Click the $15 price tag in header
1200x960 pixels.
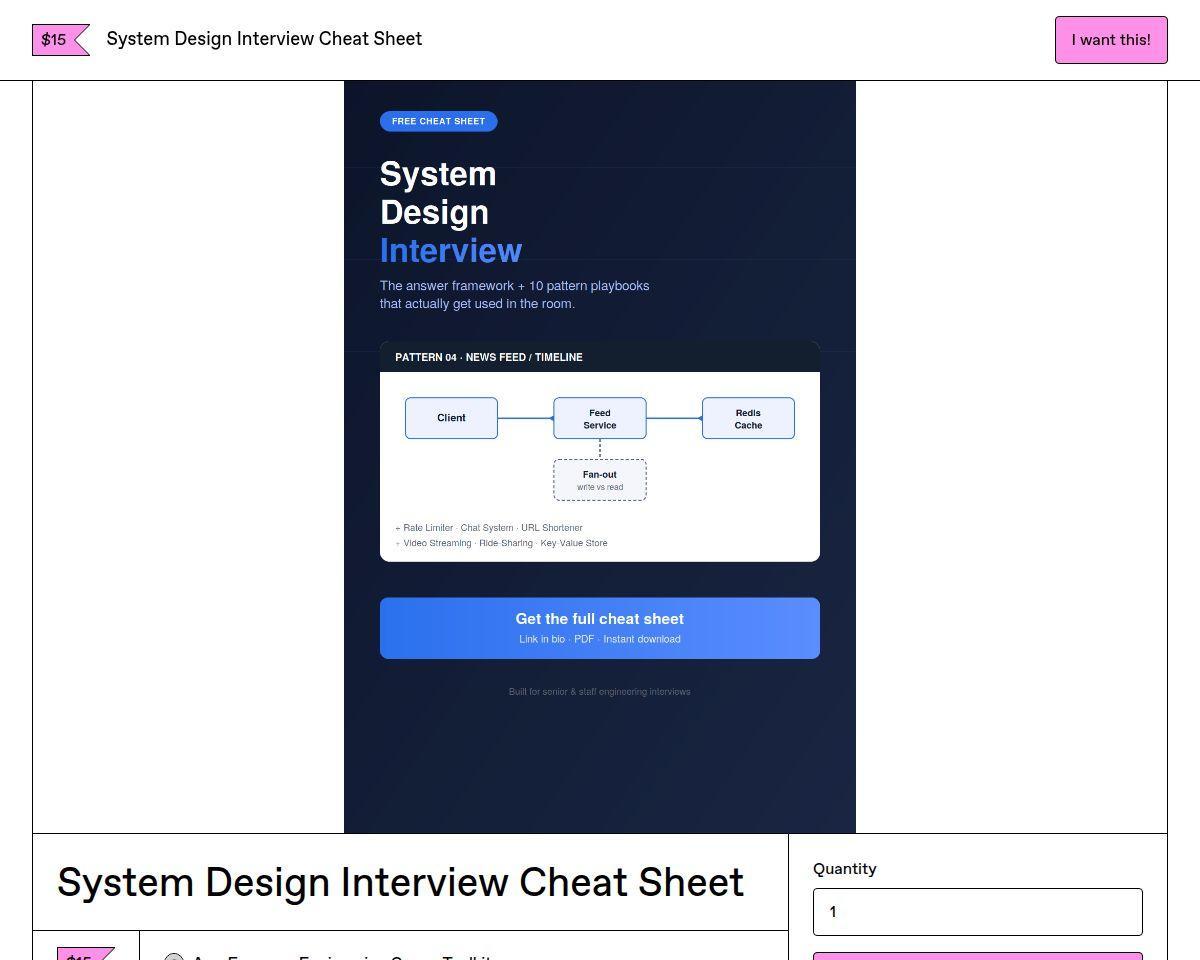click(60, 40)
